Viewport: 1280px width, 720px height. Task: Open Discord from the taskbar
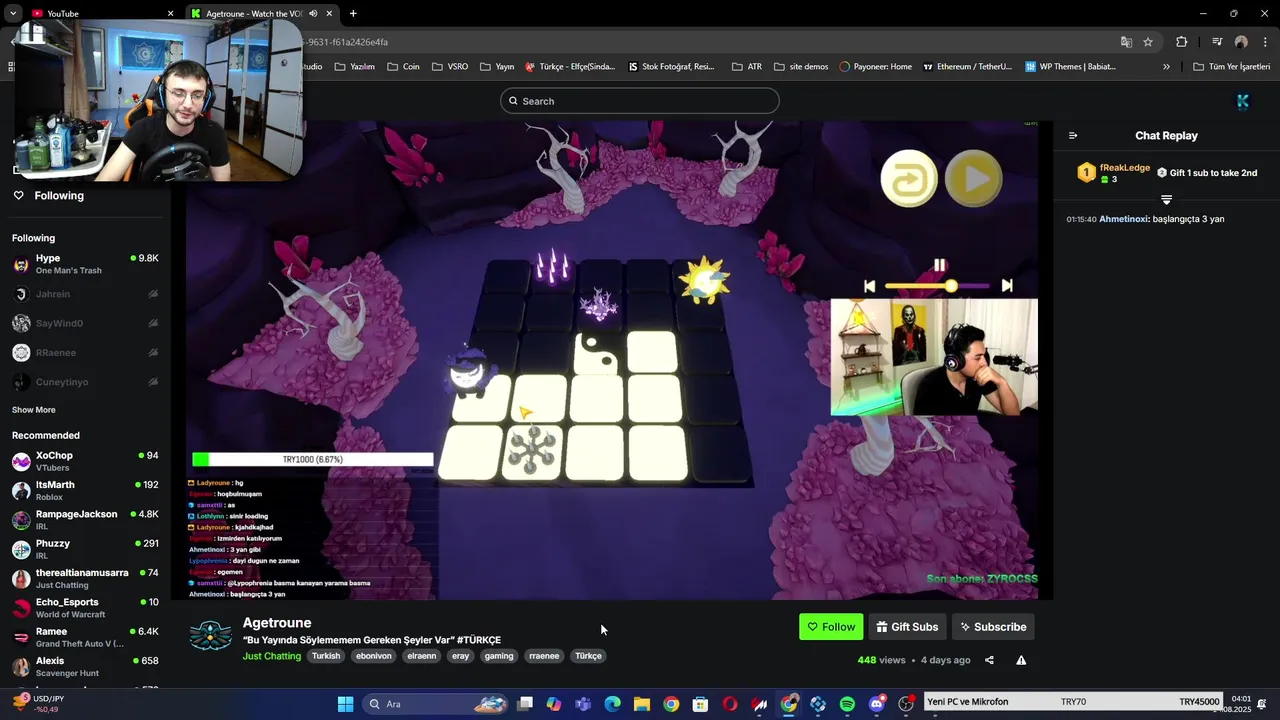point(877,704)
